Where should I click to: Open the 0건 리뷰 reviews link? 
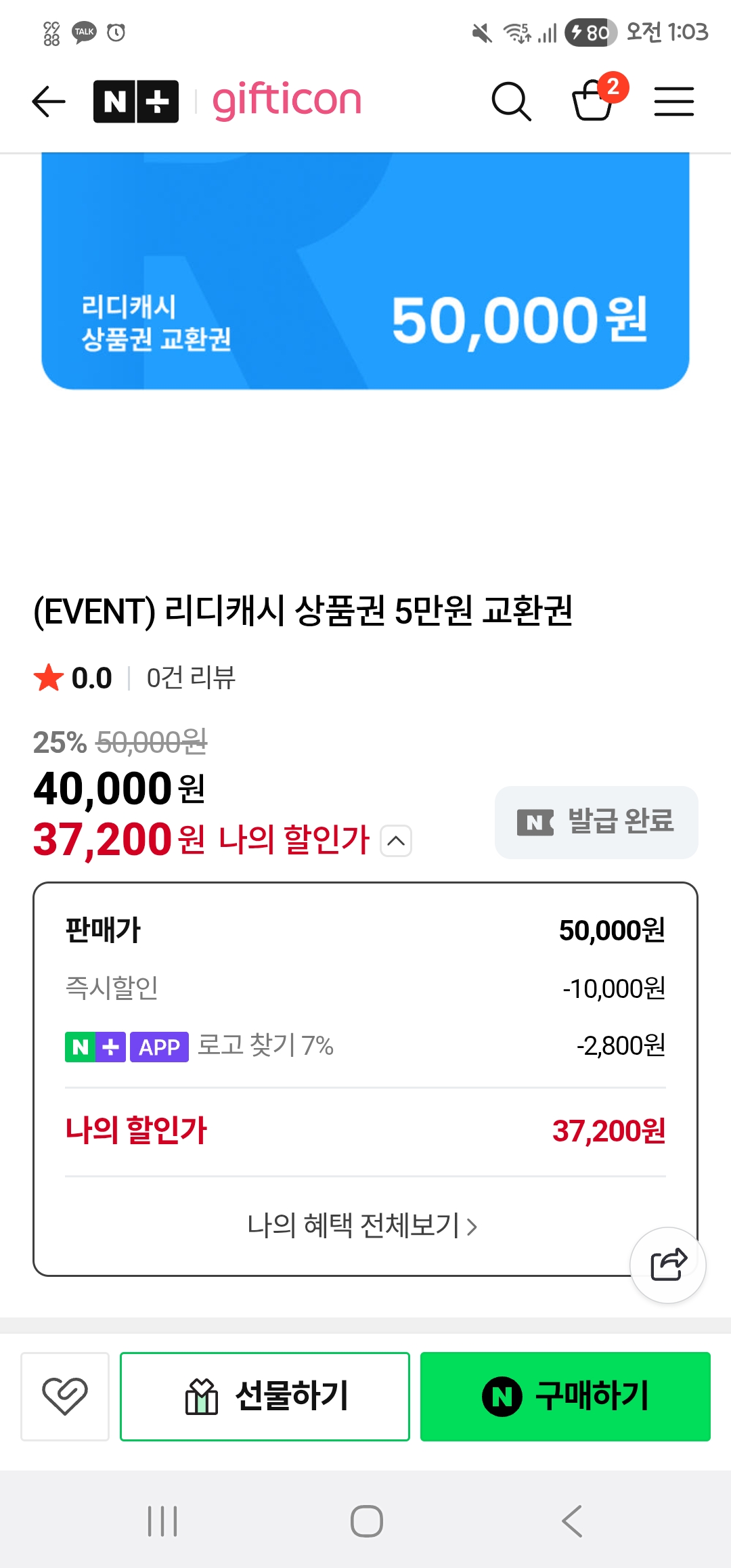(x=191, y=678)
